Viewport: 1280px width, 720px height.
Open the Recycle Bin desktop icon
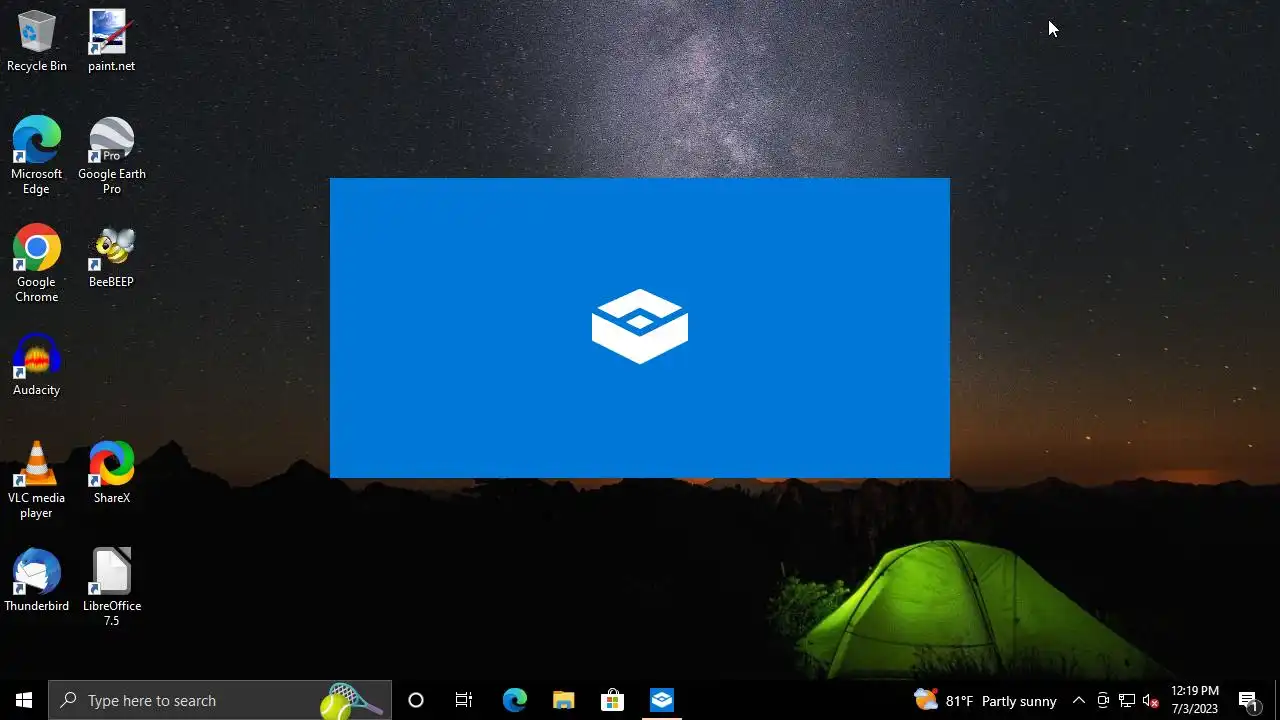tap(37, 42)
